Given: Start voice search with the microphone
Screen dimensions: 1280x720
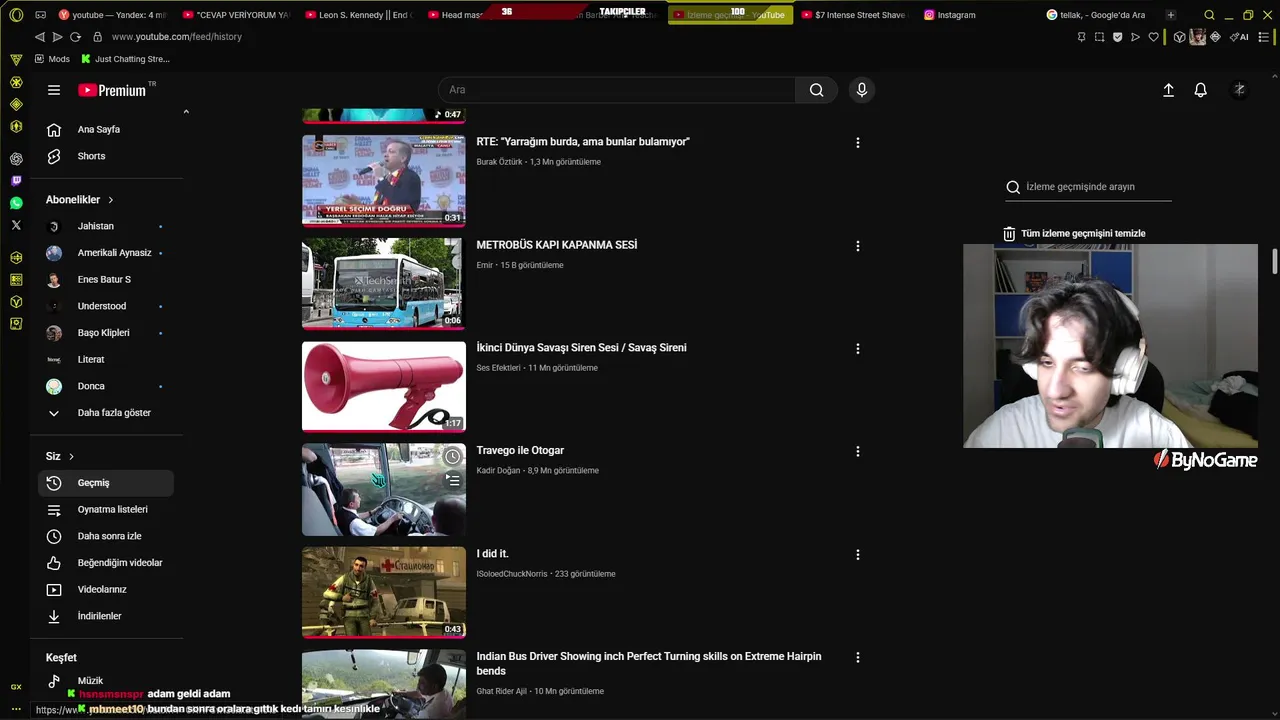Looking at the screenshot, I should 862,90.
